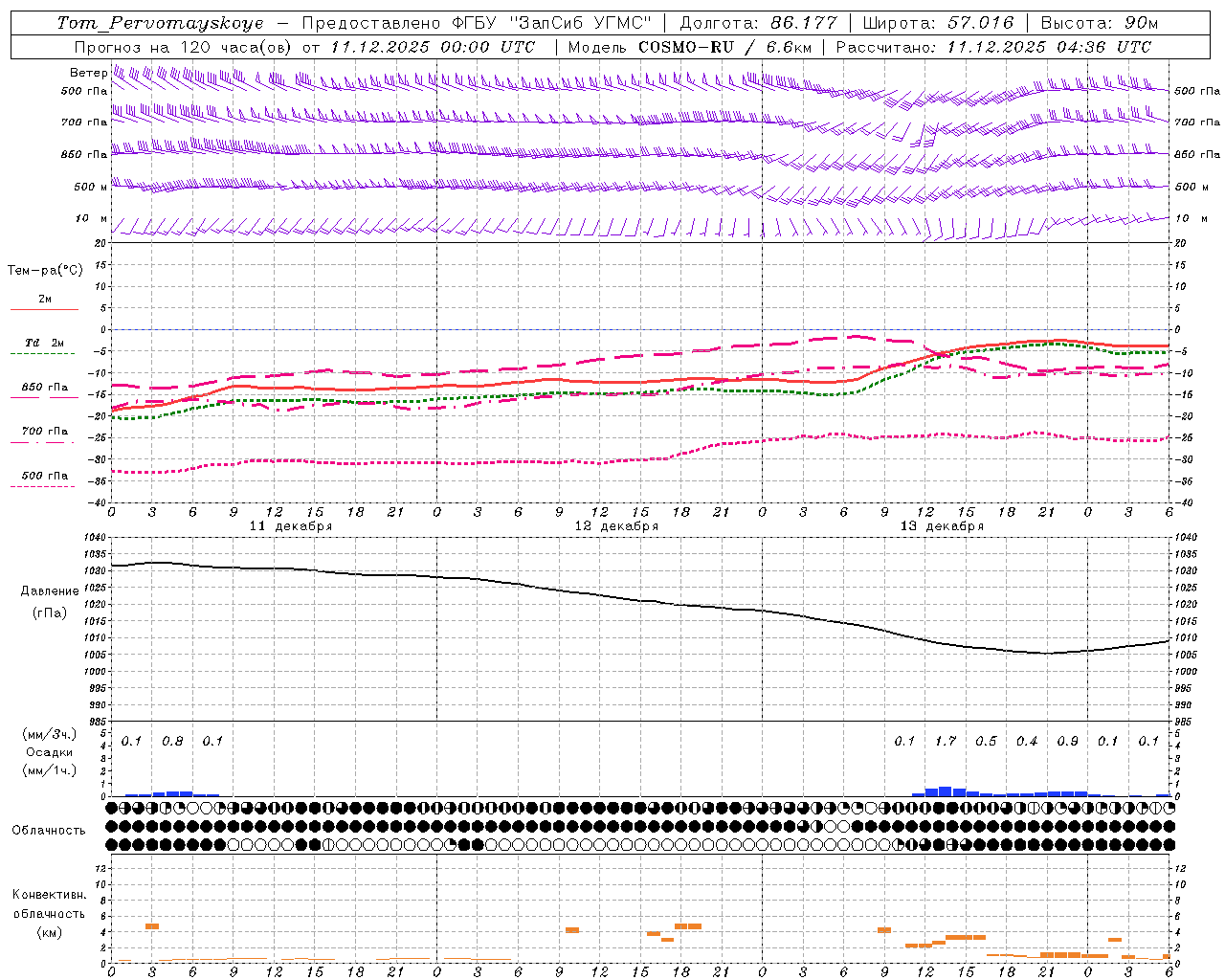Click the left 500 м wind level label
This screenshot has height=980, width=1225.
pos(91,187)
